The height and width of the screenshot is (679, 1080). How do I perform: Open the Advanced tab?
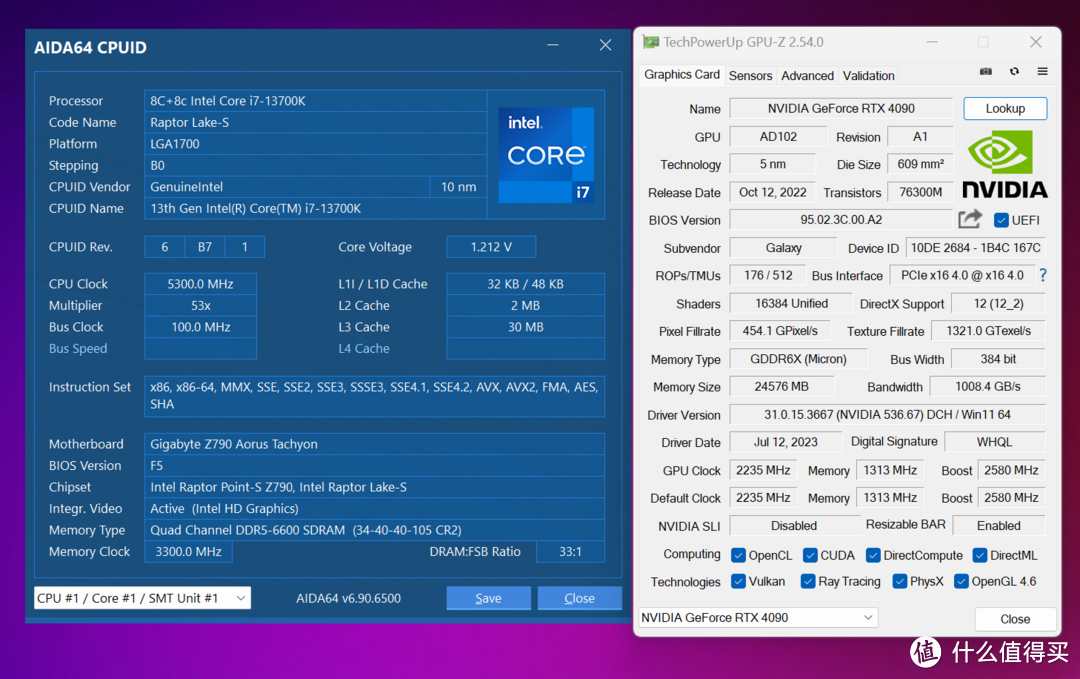click(x=807, y=76)
